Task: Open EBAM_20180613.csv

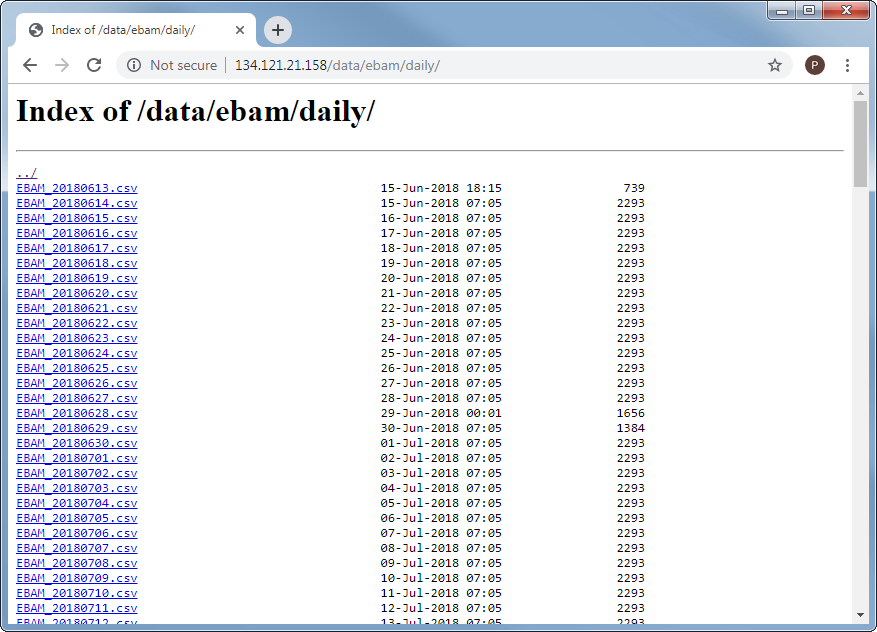Action: click(77, 188)
